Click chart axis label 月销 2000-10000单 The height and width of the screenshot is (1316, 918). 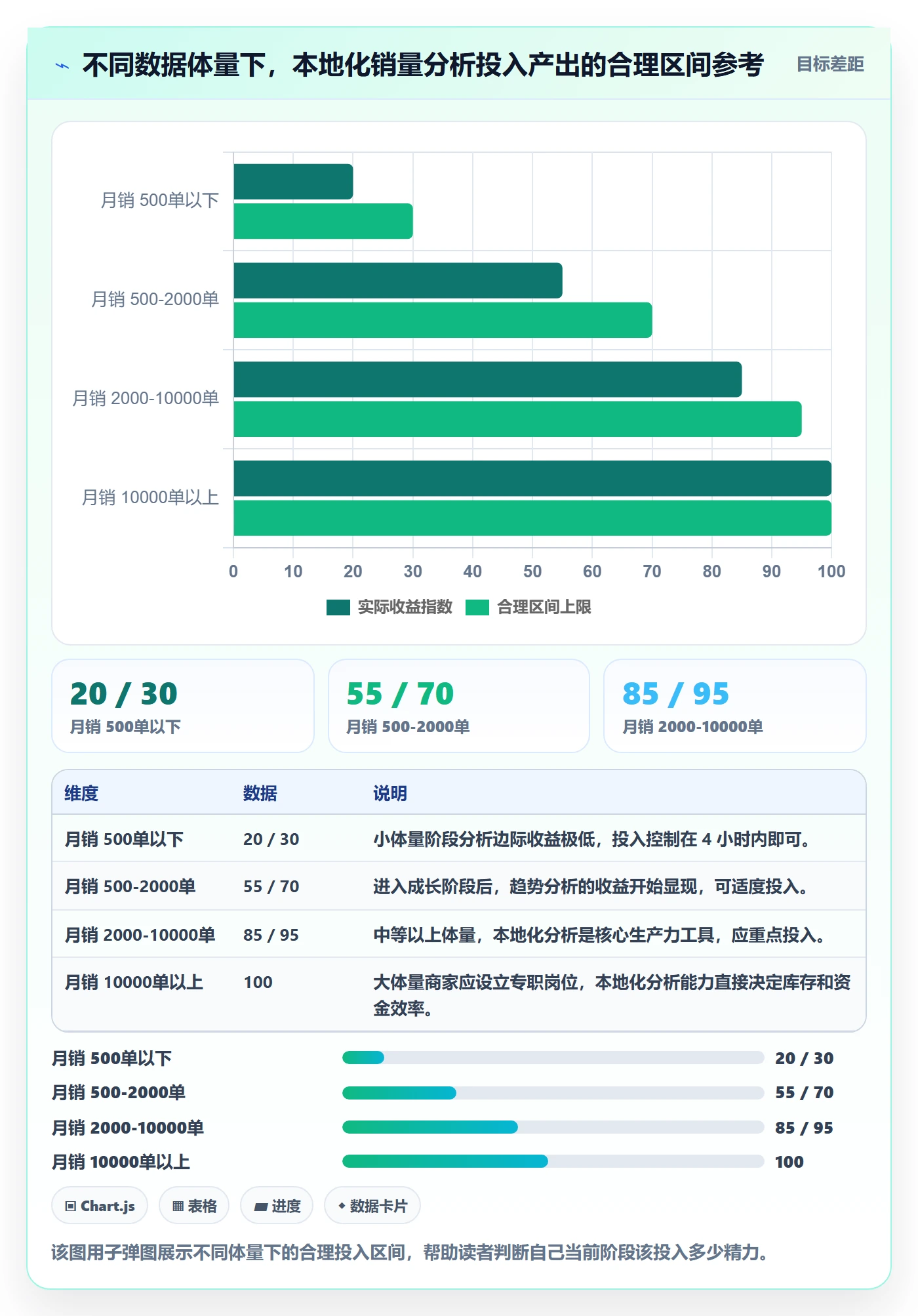pyautogui.click(x=146, y=398)
